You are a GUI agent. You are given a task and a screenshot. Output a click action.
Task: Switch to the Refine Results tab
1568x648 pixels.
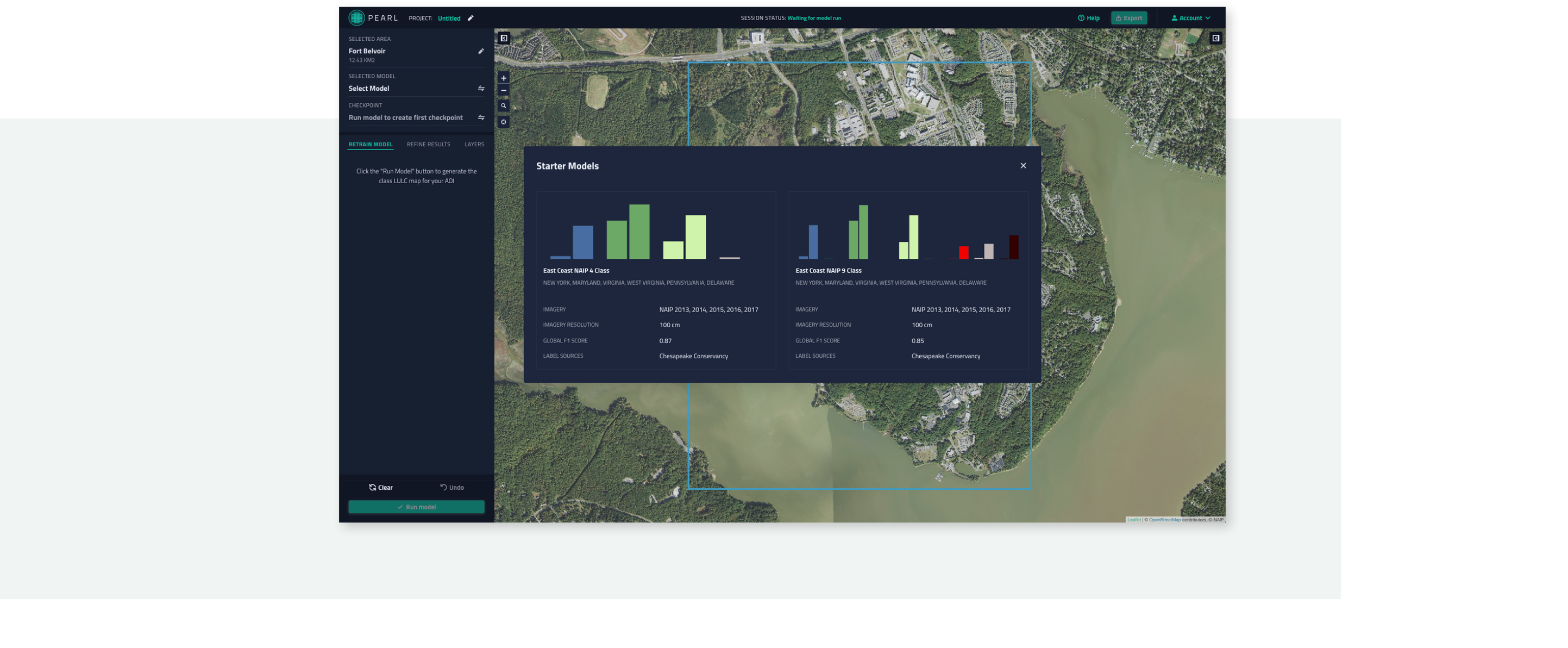coord(429,145)
